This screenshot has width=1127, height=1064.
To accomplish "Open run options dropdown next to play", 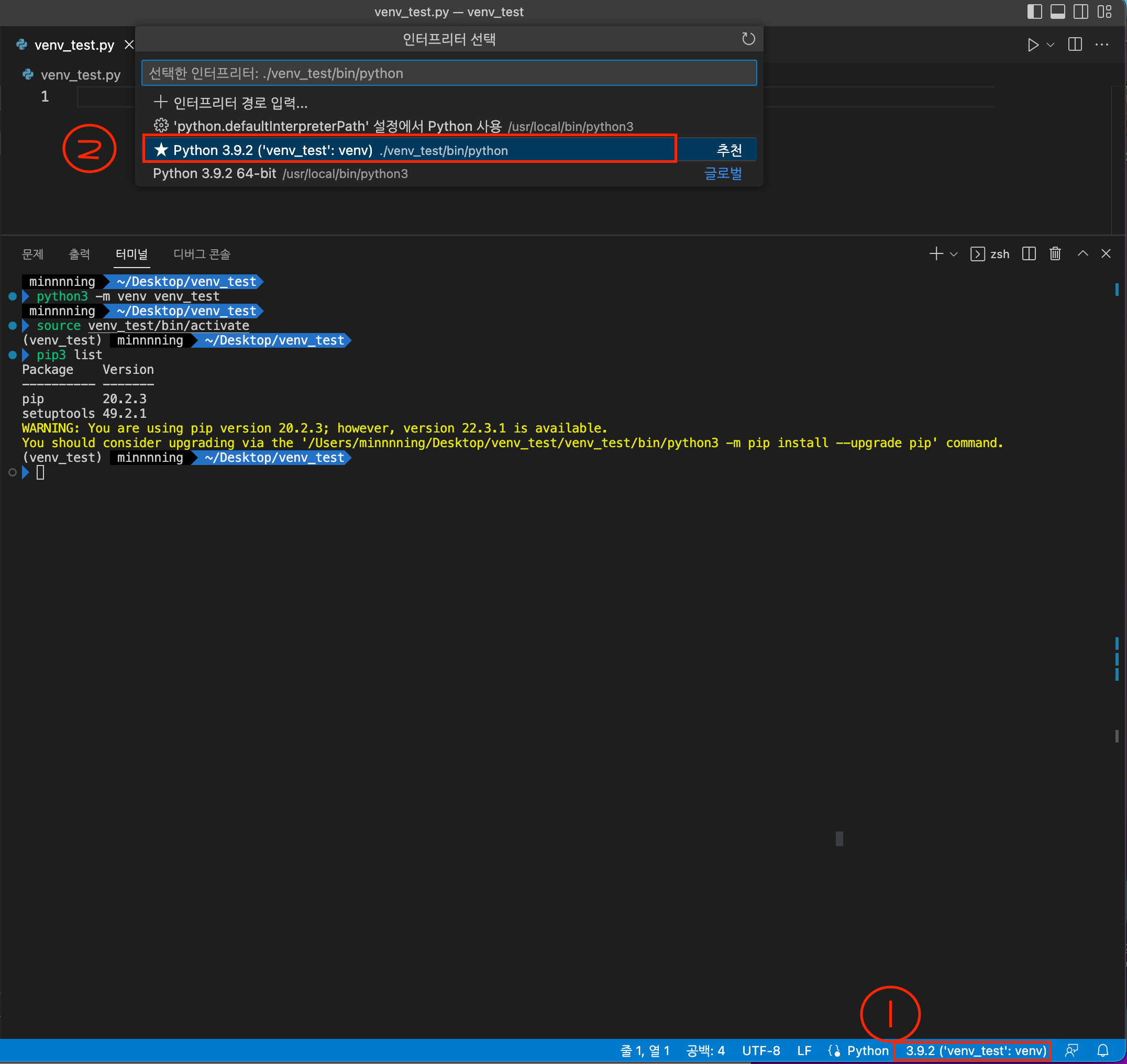I will point(1051,45).
